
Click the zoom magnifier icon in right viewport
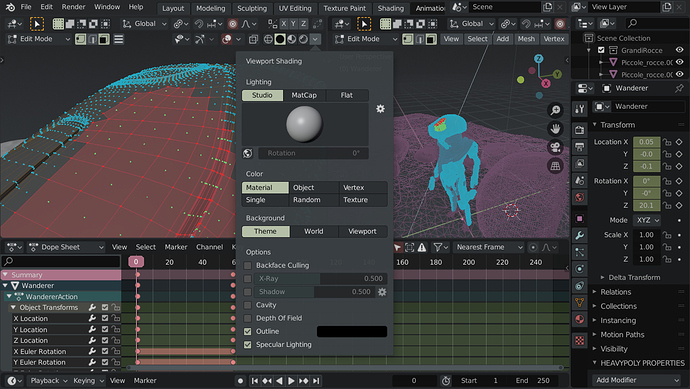tap(555, 110)
